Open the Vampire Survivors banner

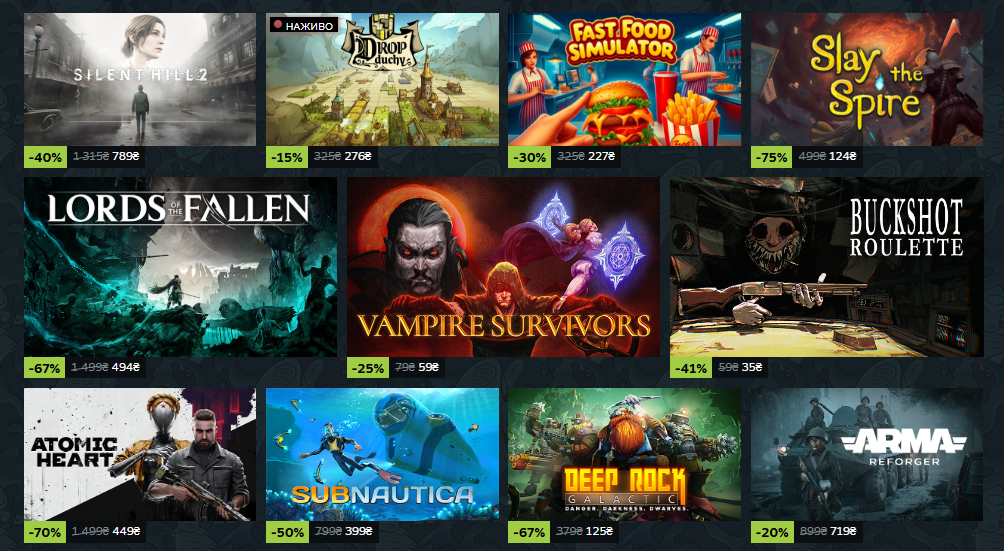pyautogui.click(x=503, y=267)
